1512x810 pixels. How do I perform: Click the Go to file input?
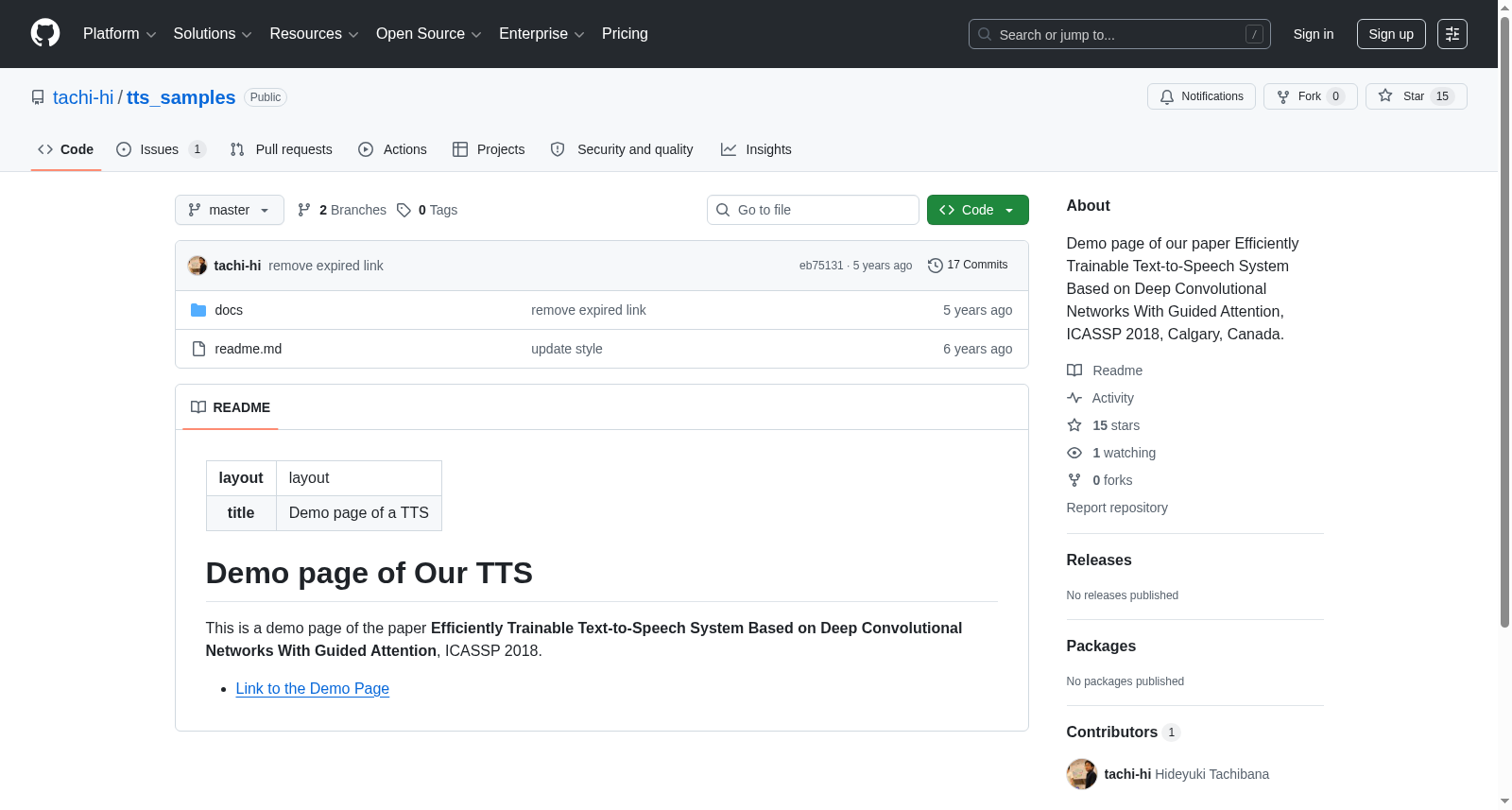(x=813, y=210)
